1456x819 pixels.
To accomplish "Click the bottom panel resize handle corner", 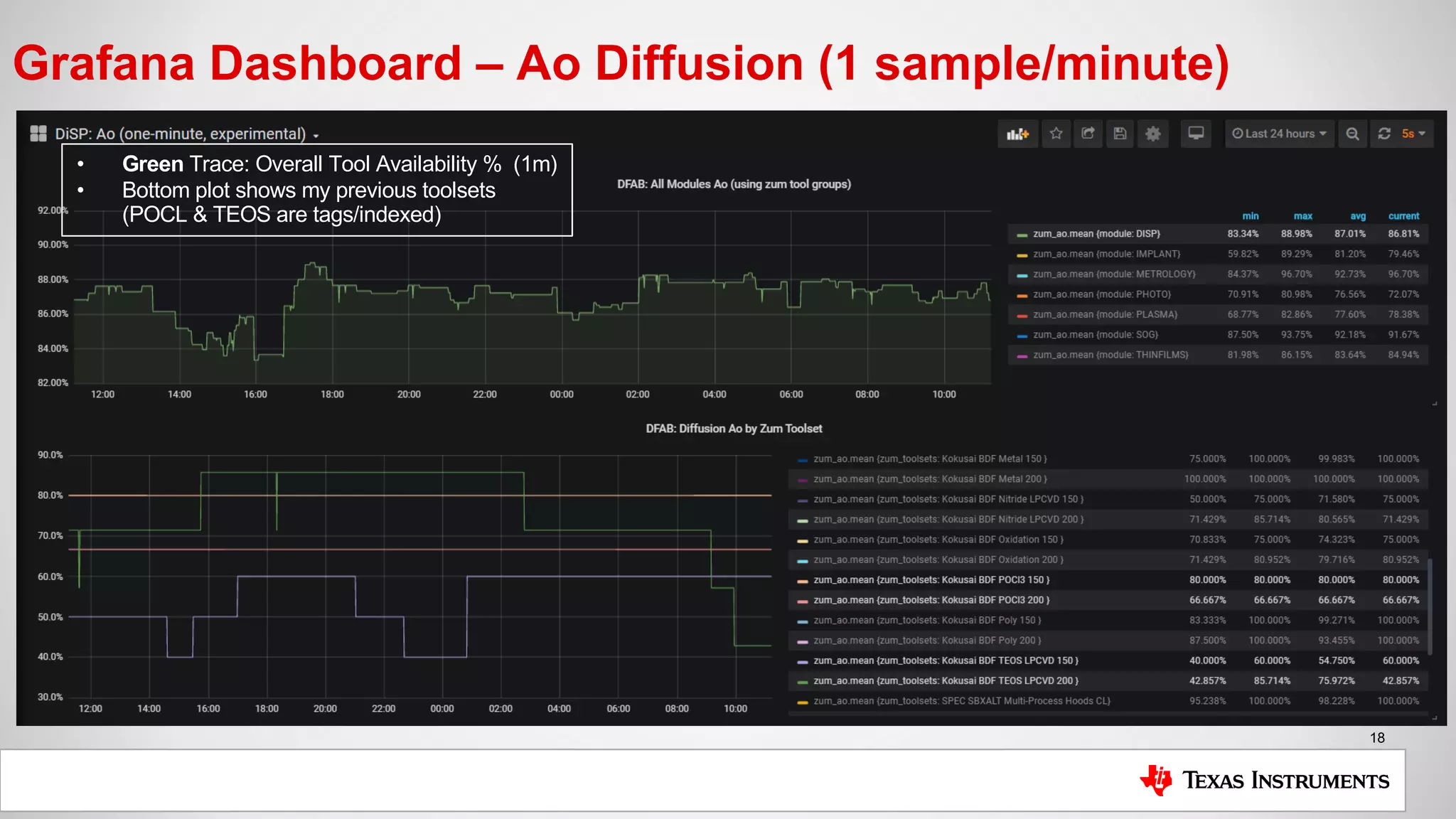I will point(1435,717).
